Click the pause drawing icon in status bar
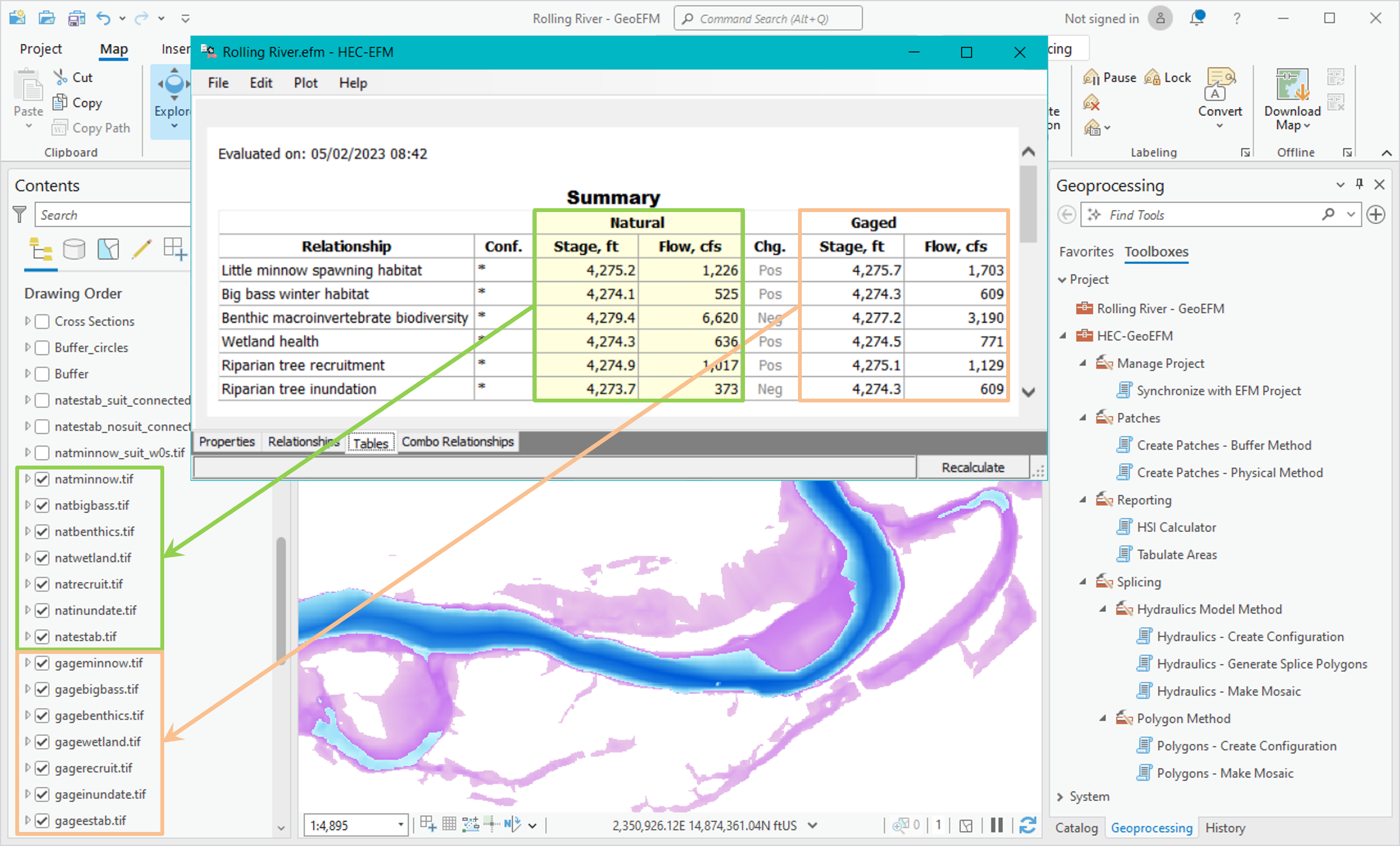The image size is (1400, 846). point(997,824)
